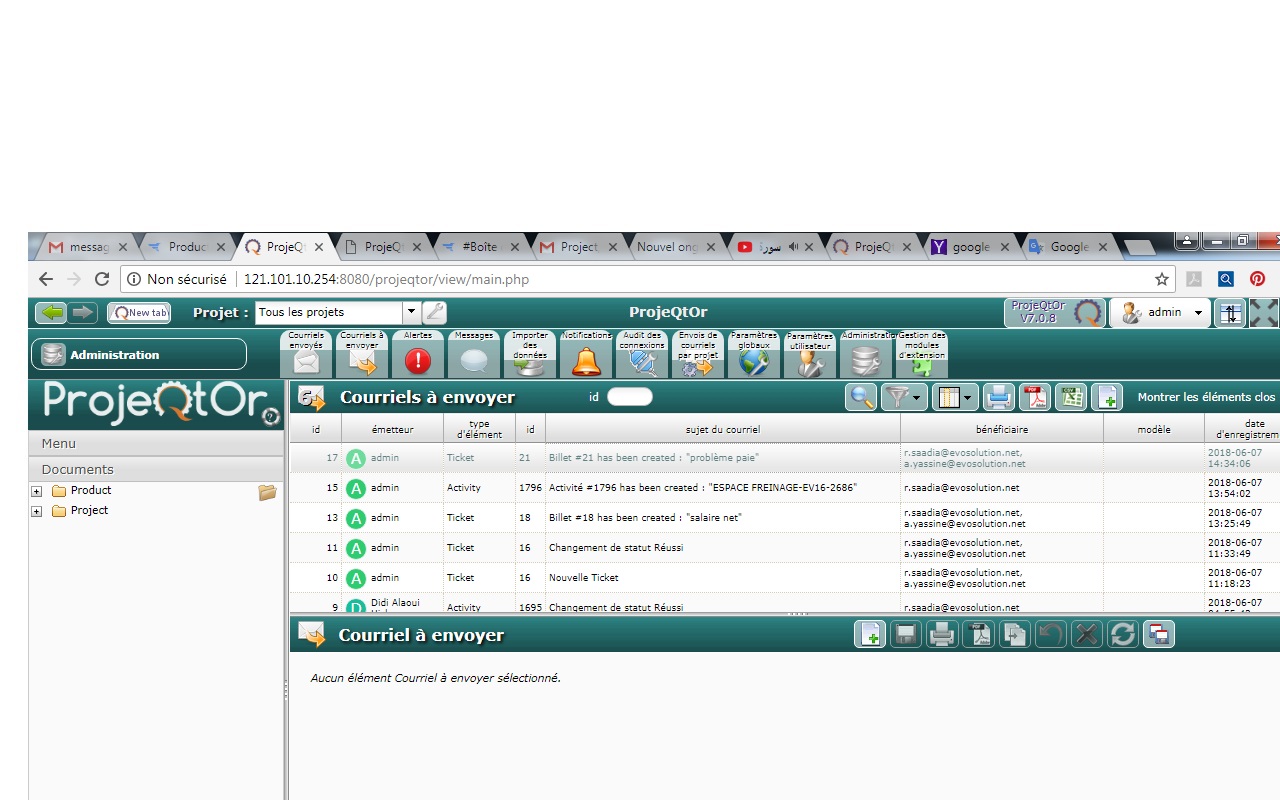This screenshot has width=1280, height=800.
Task: Click the Importer des données icon
Action: coord(530,357)
